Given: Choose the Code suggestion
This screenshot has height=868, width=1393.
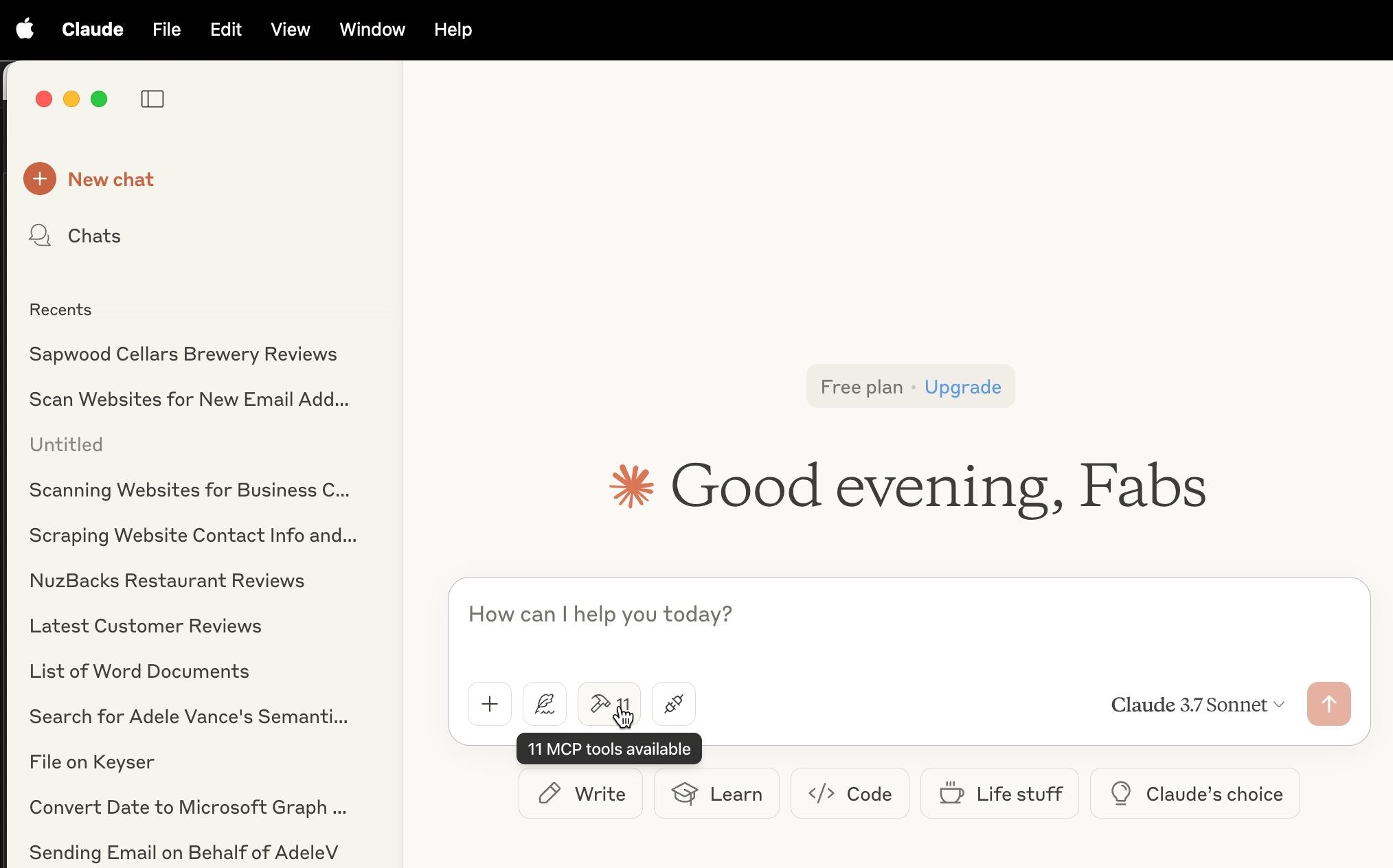Looking at the screenshot, I should tap(850, 793).
